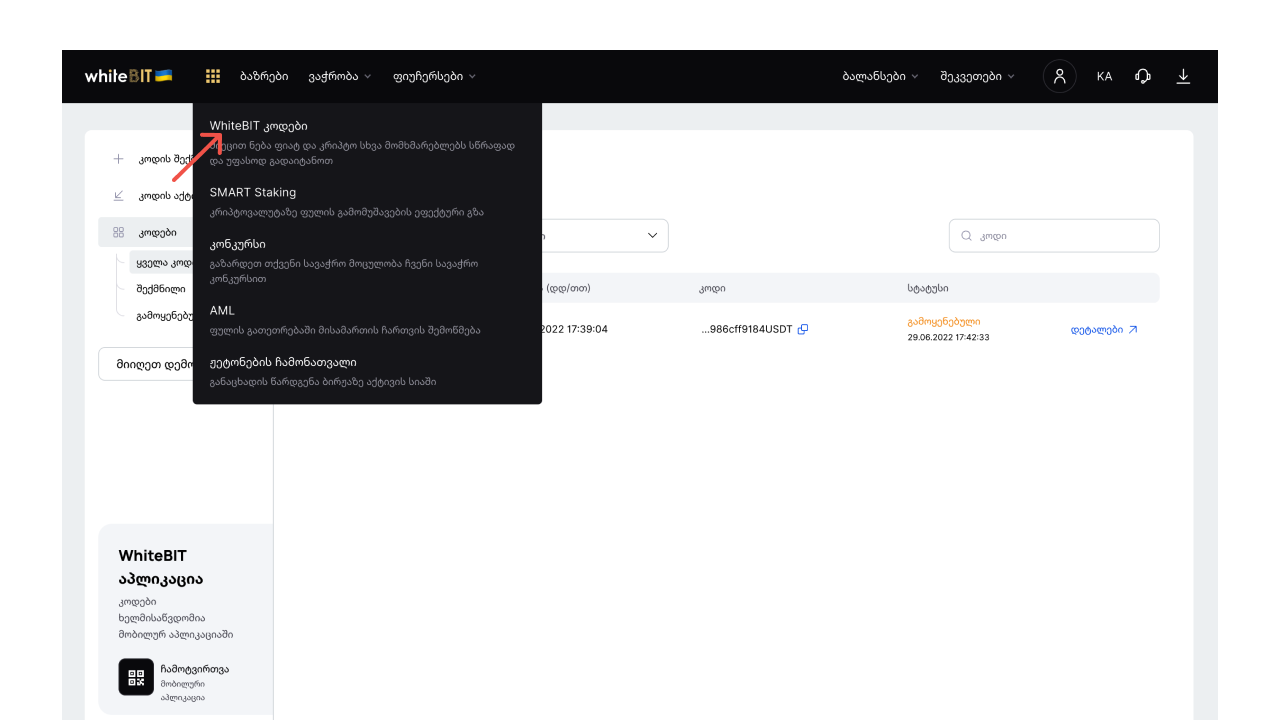Click the search magnifier icon
The height and width of the screenshot is (720, 1280).
click(967, 236)
